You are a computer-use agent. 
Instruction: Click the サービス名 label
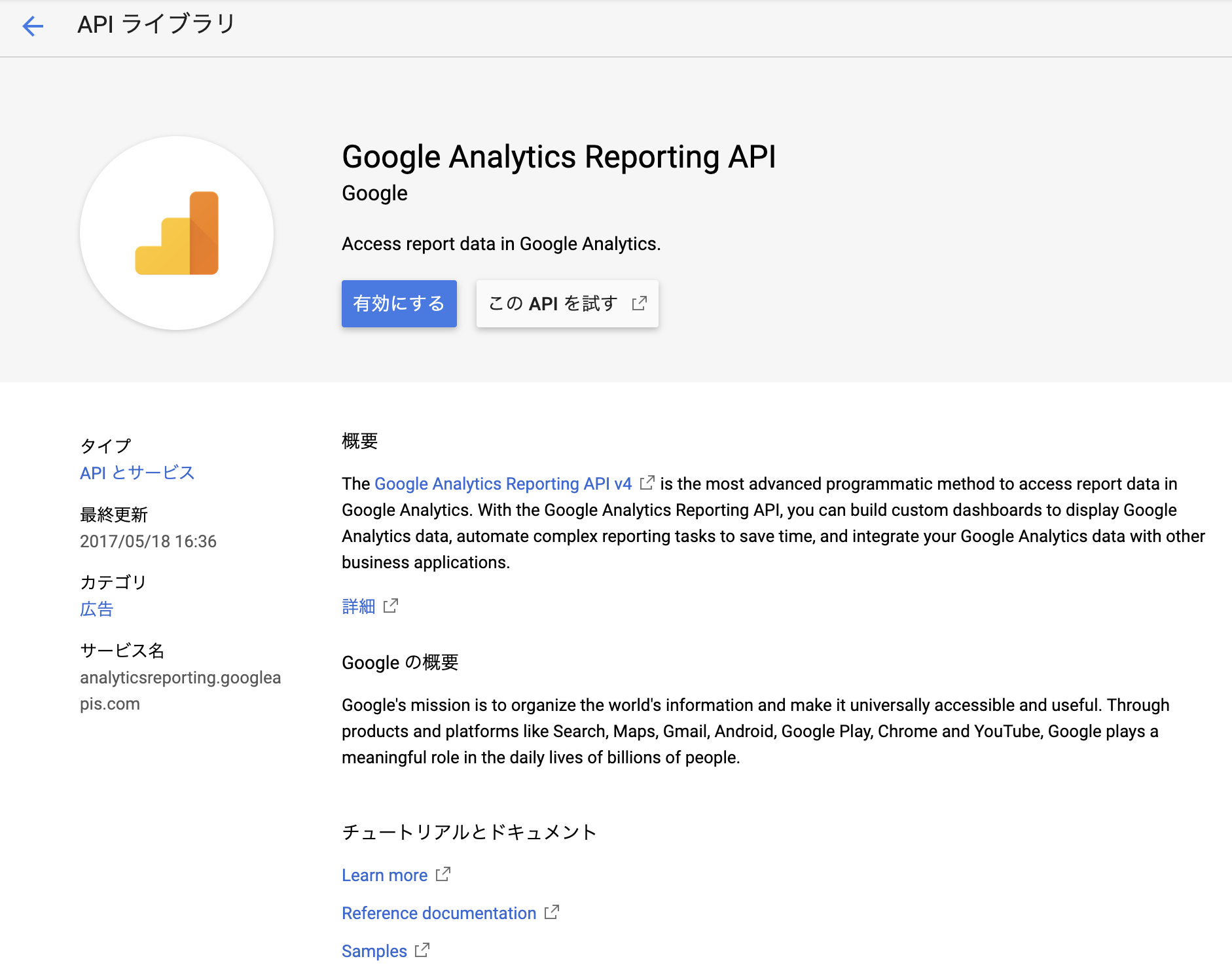click(x=122, y=651)
